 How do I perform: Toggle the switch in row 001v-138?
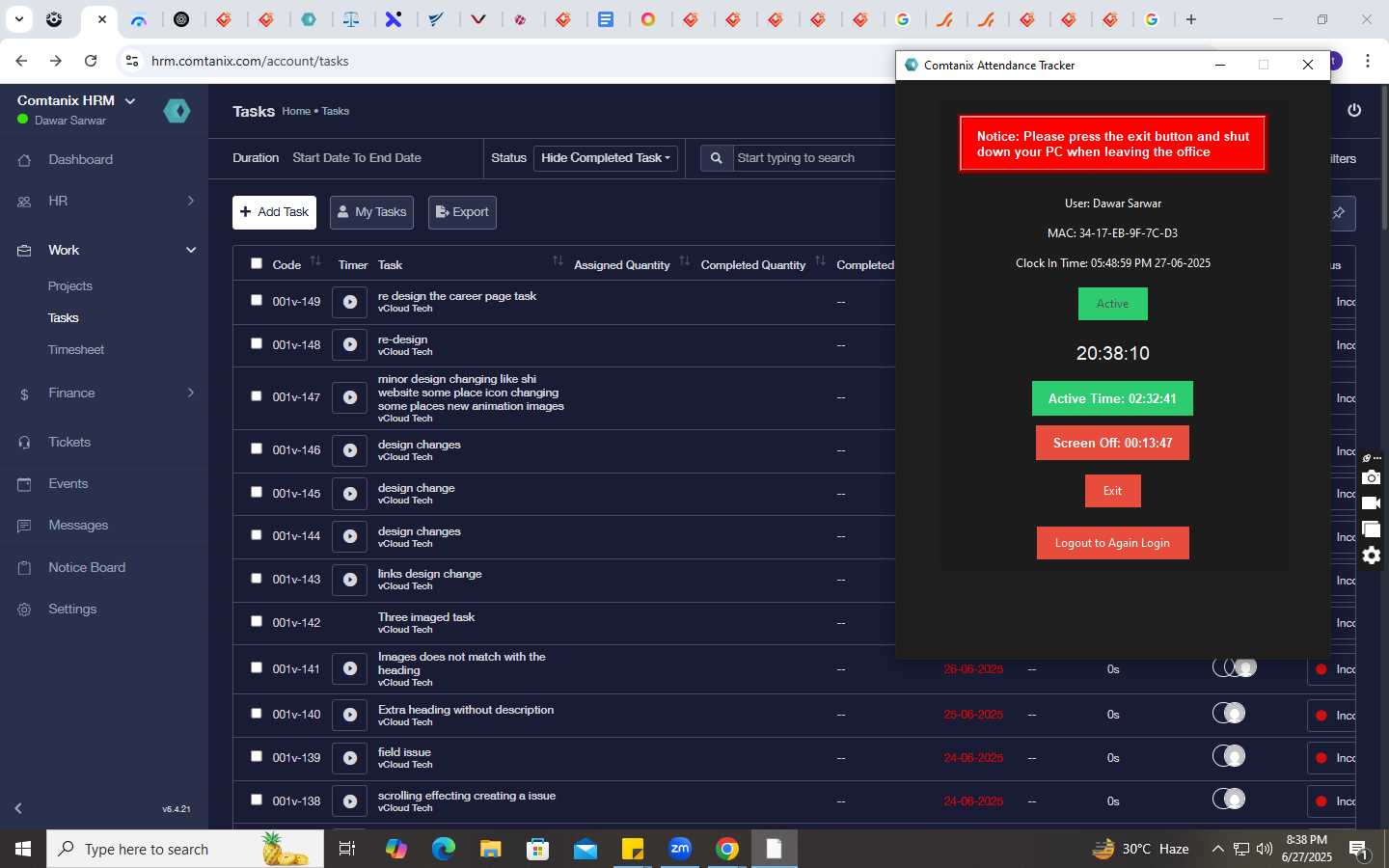[x=1229, y=800]
